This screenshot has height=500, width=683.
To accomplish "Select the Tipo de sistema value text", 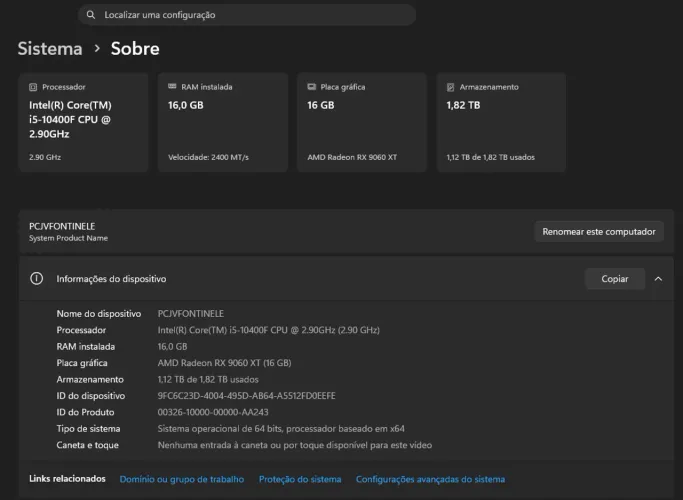I will [x=281, y=429].
